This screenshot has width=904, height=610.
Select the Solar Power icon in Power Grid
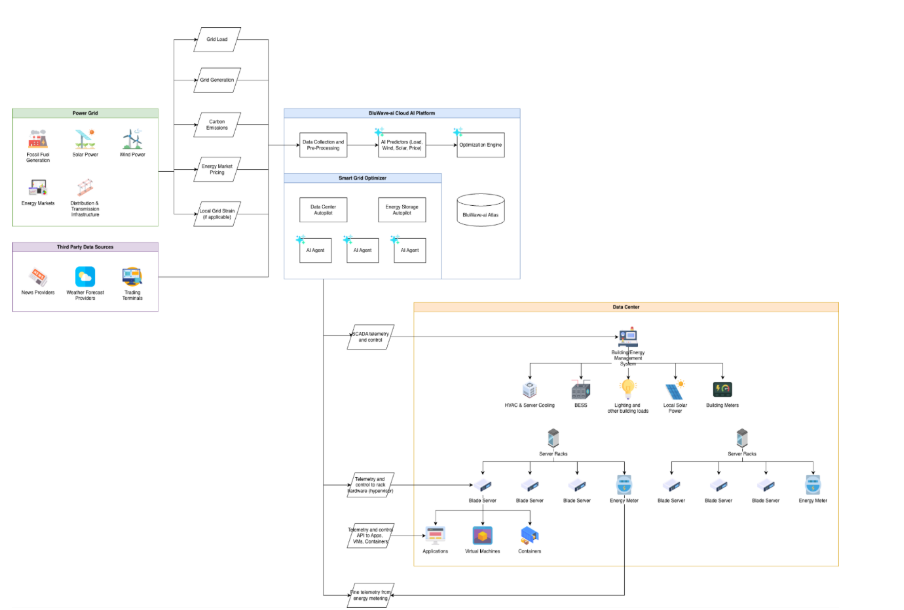pyautogui.click(x=86, y=139)
